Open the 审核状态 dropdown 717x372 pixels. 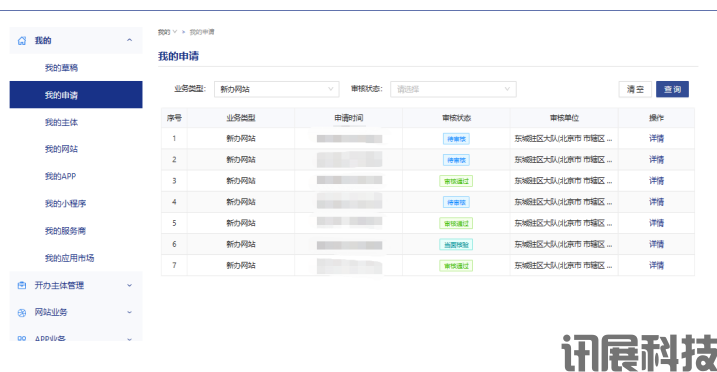tap(453, 89)
